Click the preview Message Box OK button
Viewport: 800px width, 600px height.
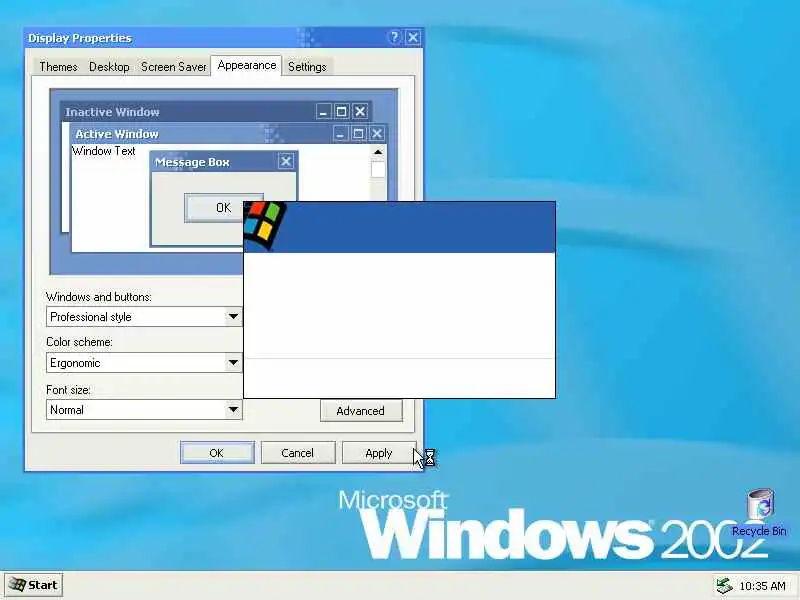coord(223,208)
